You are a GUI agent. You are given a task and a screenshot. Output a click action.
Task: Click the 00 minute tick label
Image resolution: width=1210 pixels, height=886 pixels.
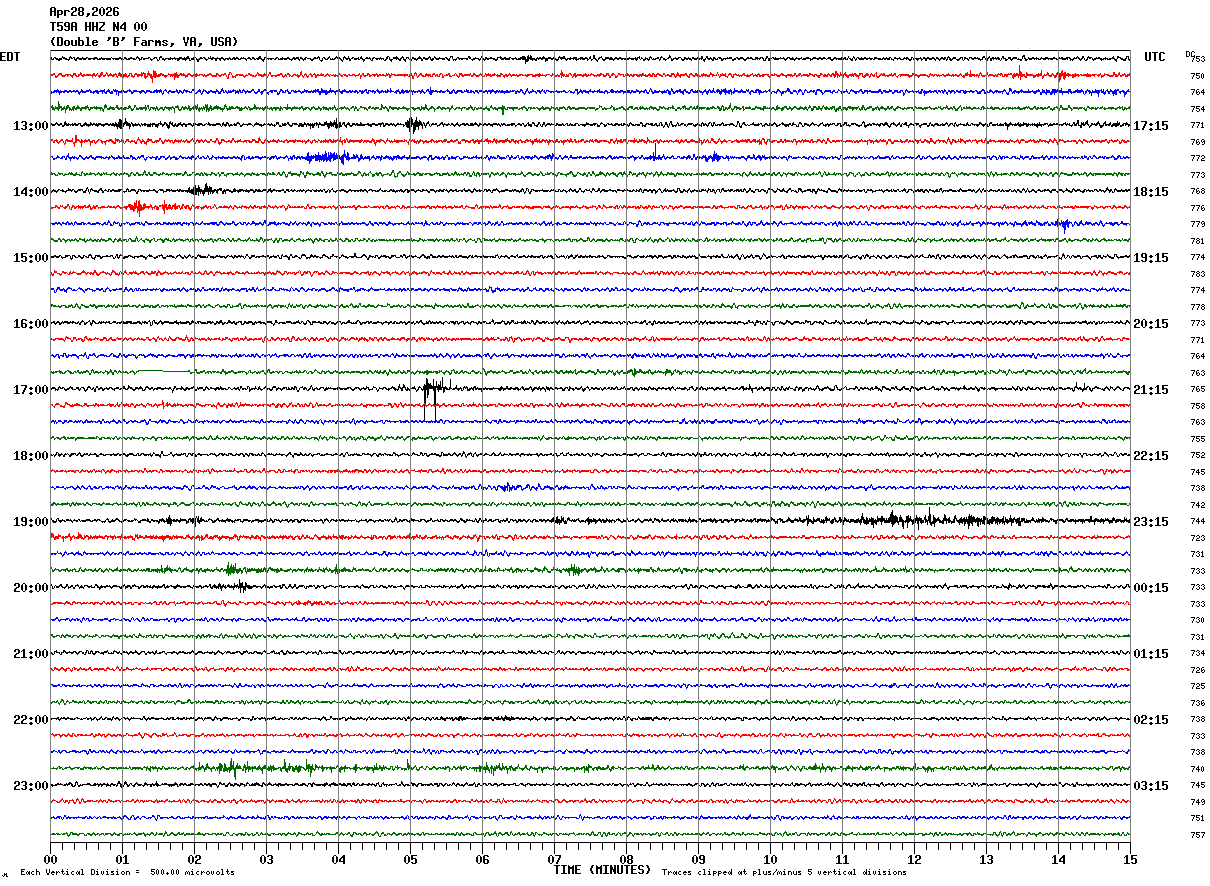[50, 859]
